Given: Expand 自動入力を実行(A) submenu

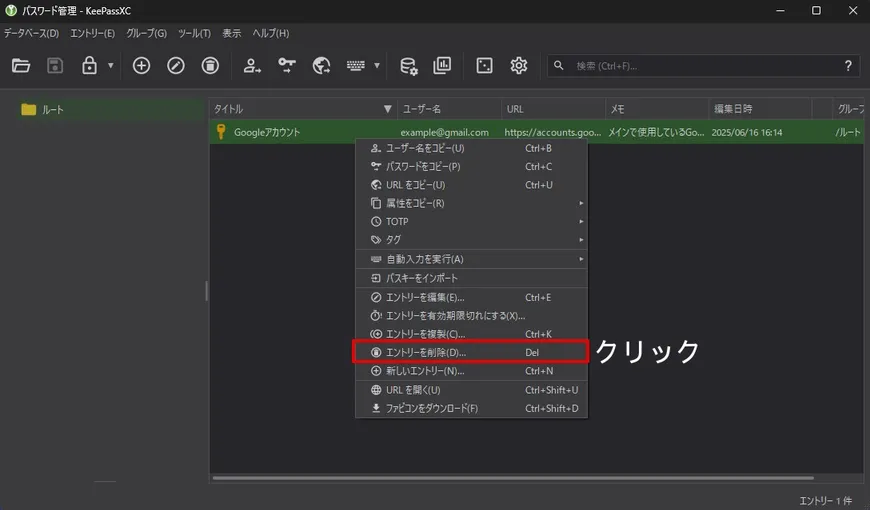Looking at the screenshot, I should tap(471, 259).
